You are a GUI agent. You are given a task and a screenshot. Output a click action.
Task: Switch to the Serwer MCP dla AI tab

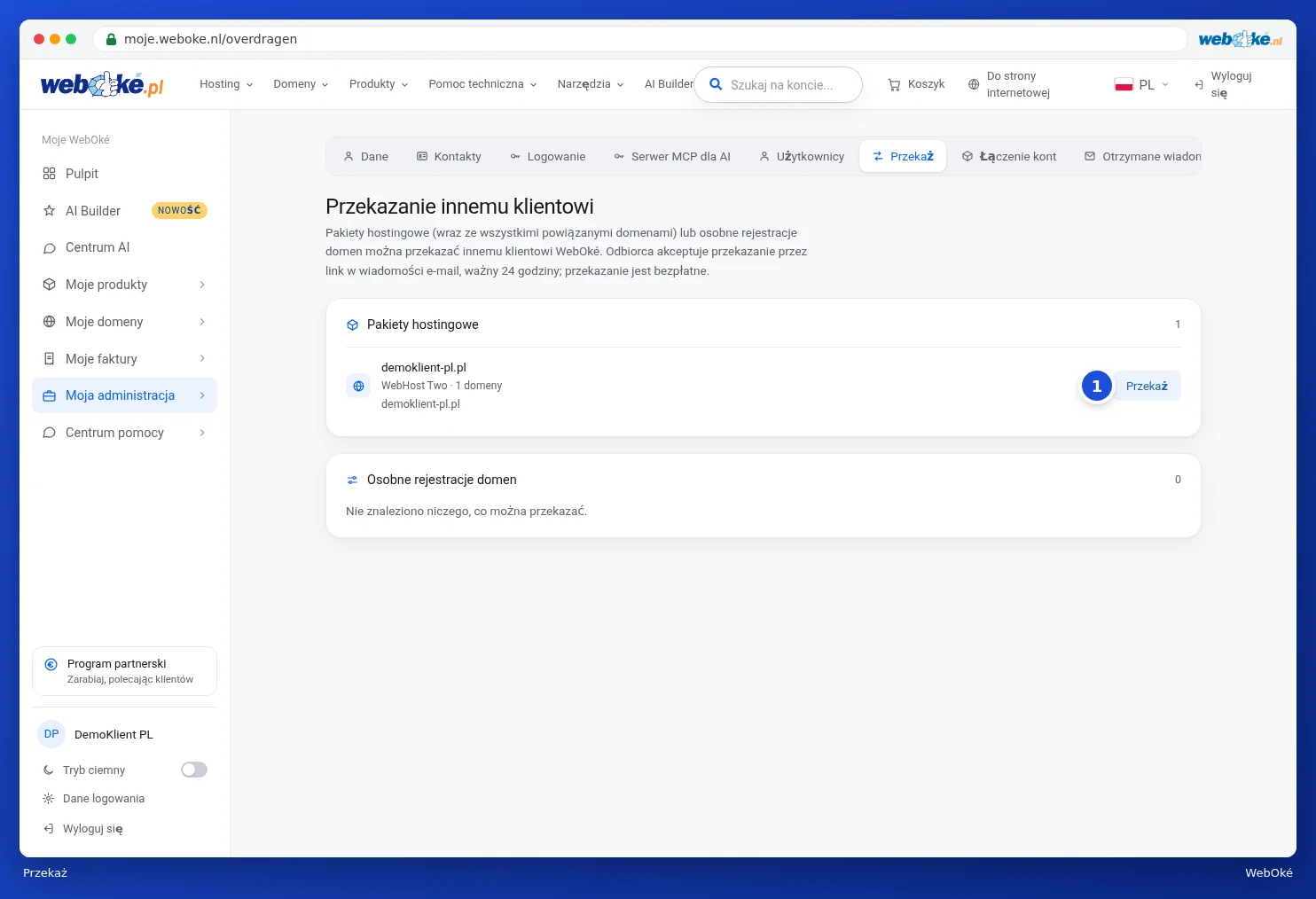click(672, 156)
